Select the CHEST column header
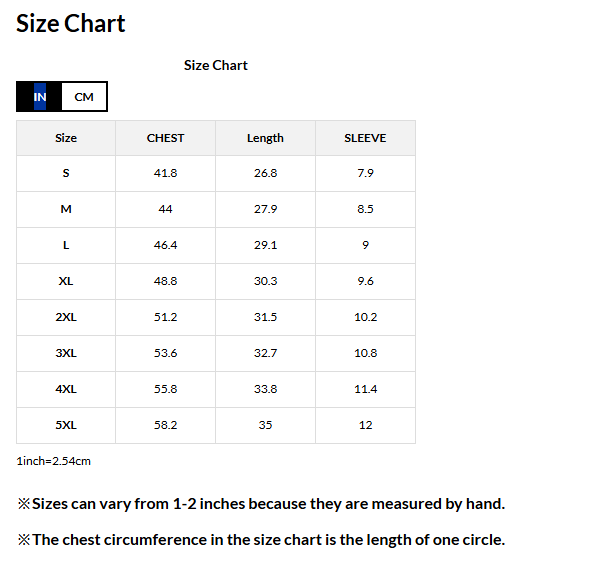Screen dimensions: 601x570 165,138
